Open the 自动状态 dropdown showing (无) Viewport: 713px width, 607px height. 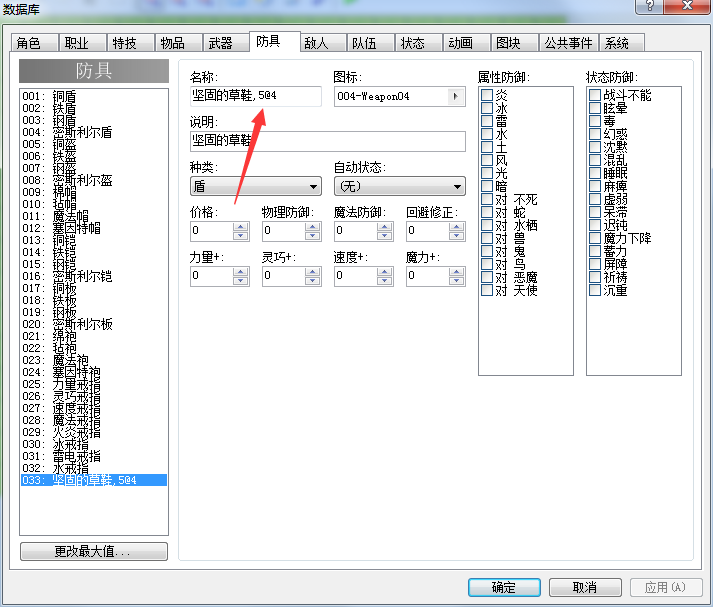point(400,186)
